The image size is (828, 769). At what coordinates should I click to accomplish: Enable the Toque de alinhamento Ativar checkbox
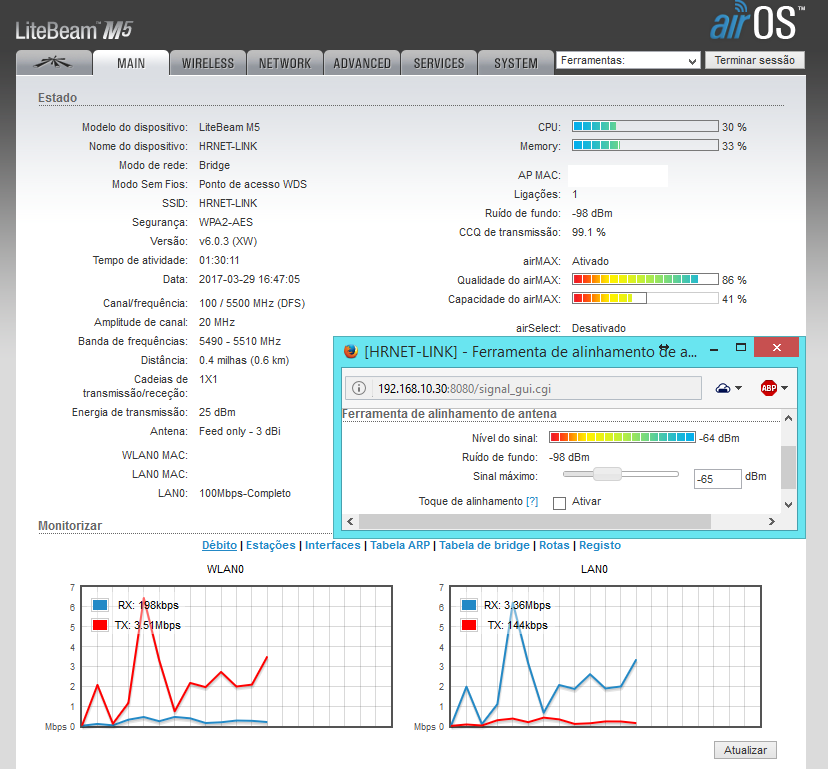559,503
